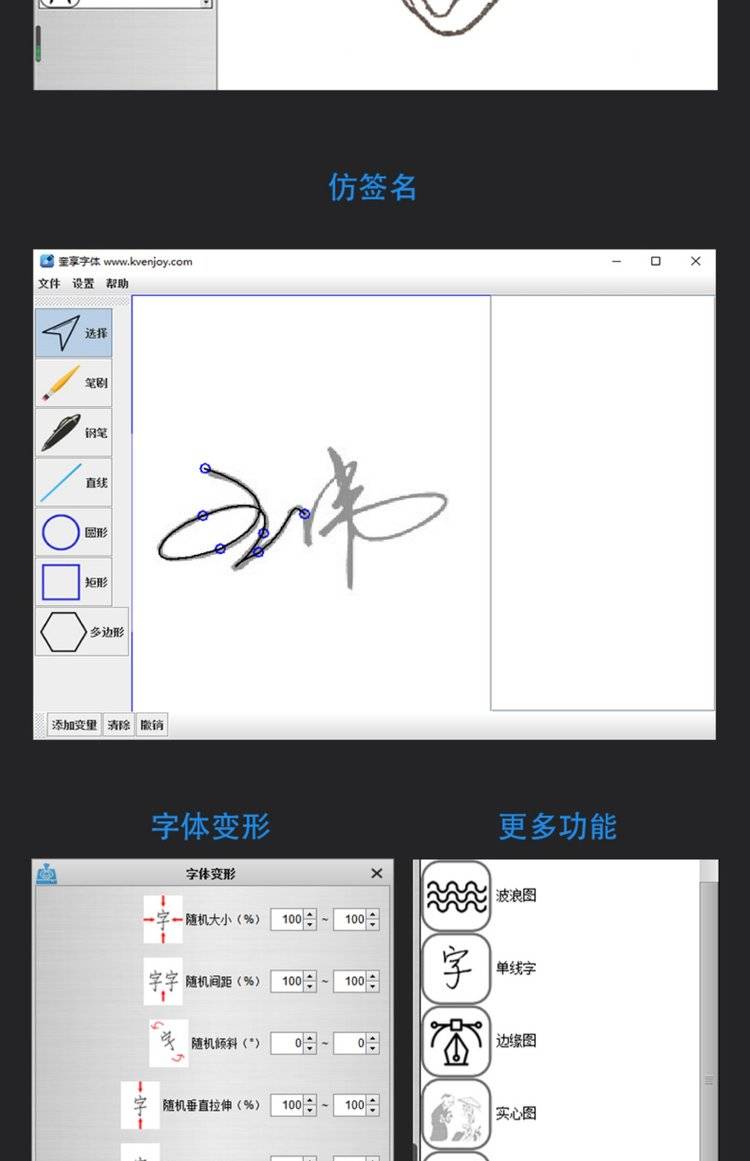Select the 矩形 rectangle tool
This screenshot has height=1161, width=750.
tap(74, 582)
